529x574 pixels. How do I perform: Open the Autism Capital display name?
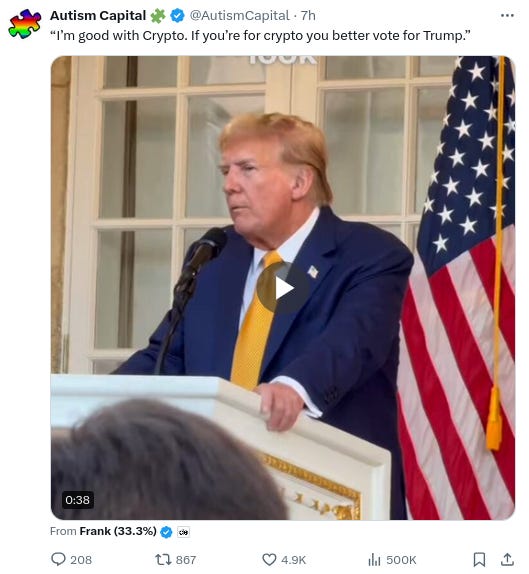click(98, 16)
